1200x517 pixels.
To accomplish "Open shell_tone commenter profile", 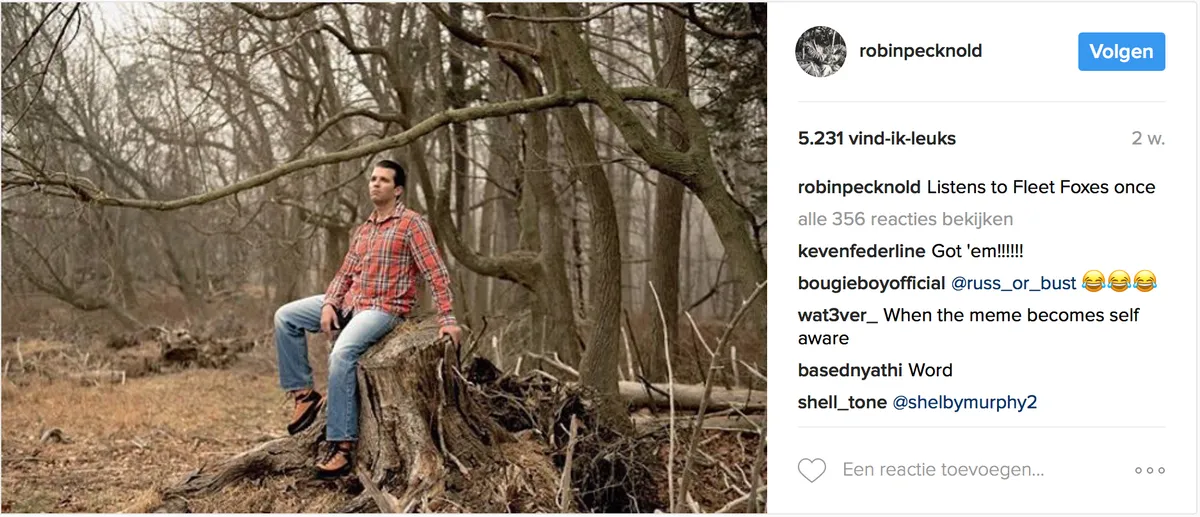I will tap(842, 402).
